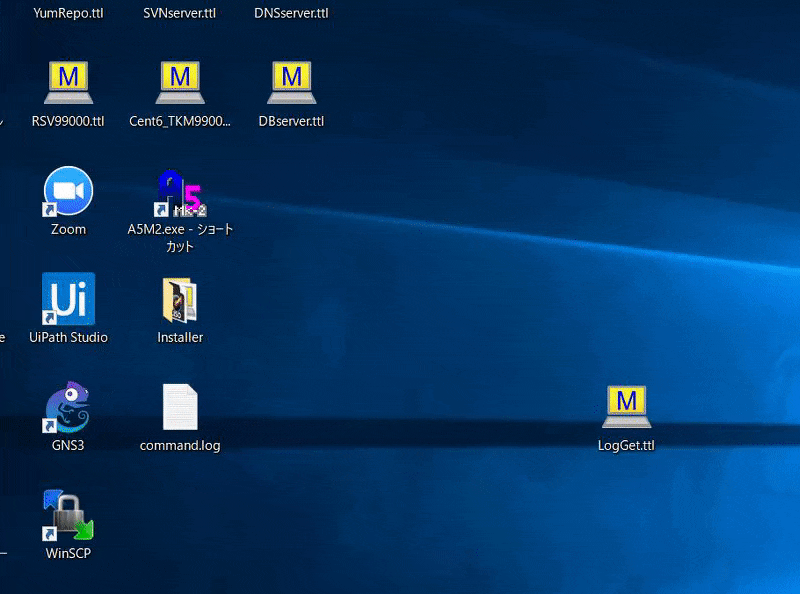Click the command.log file name
The image size is (800, 594).
180,446
